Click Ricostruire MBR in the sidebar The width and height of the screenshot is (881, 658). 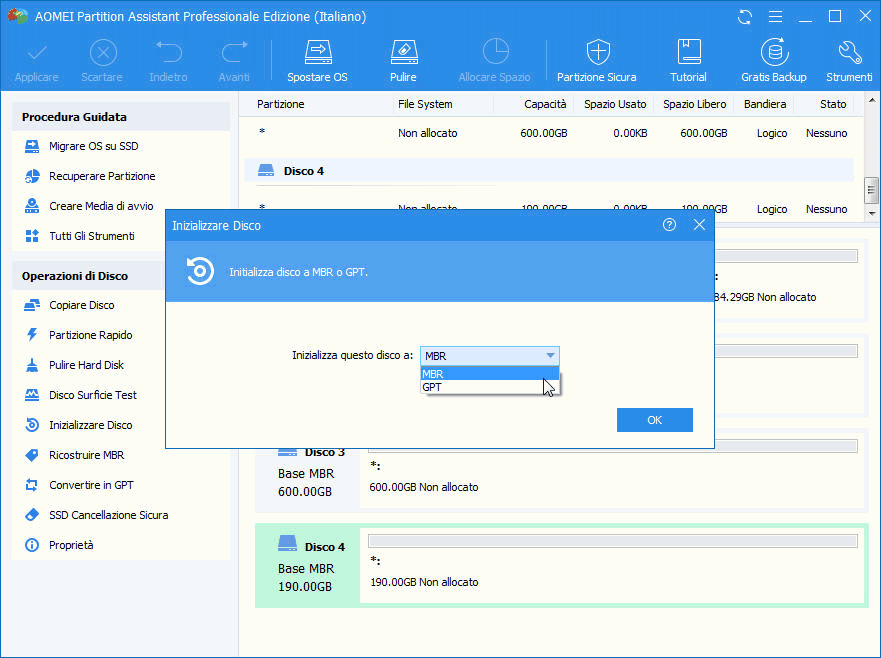[86, 455]
